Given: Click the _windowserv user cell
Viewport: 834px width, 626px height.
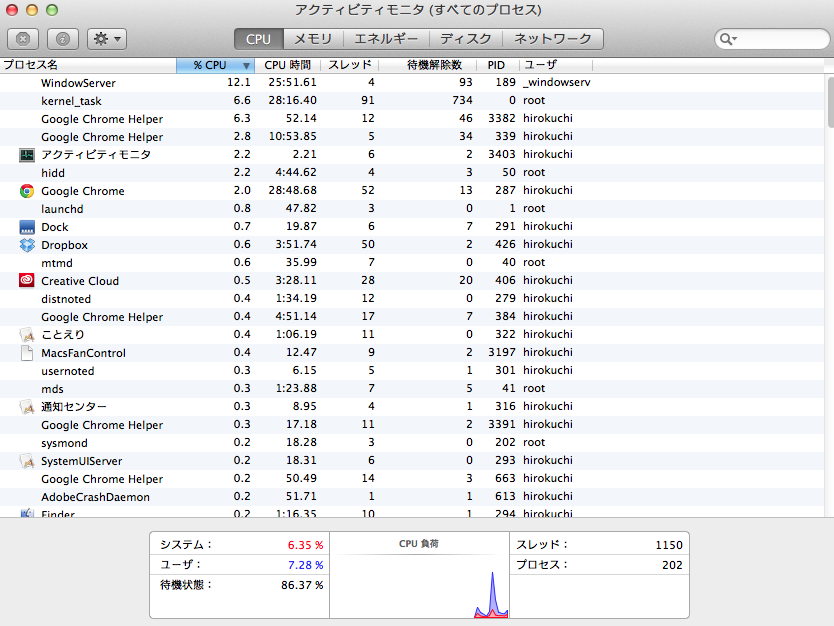Looking at the screenshot, I should click(x=557, y=82).
